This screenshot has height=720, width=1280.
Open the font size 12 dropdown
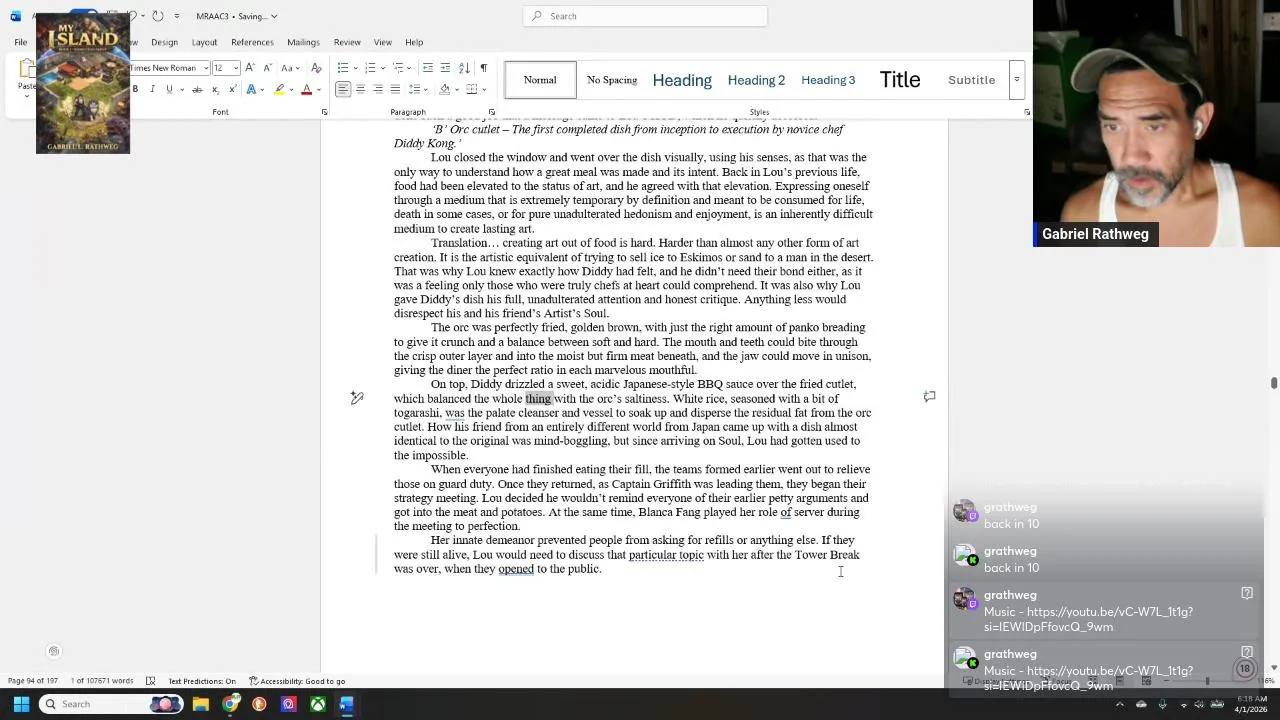coord(237,68)
